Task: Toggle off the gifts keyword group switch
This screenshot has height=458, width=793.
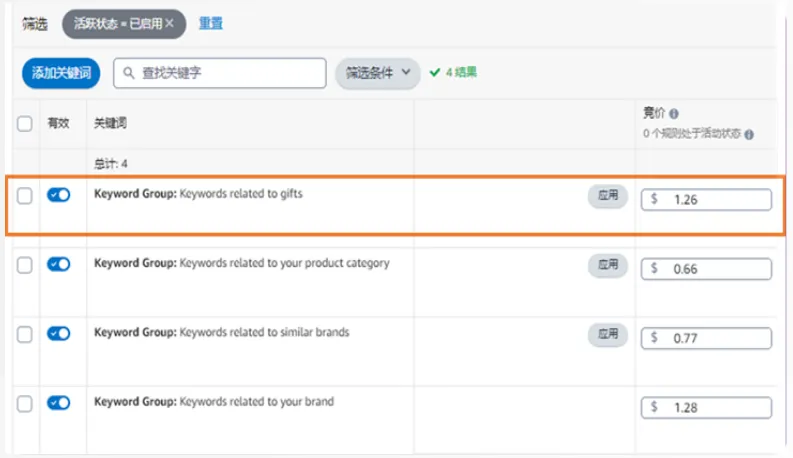Action: click(58, 195)
